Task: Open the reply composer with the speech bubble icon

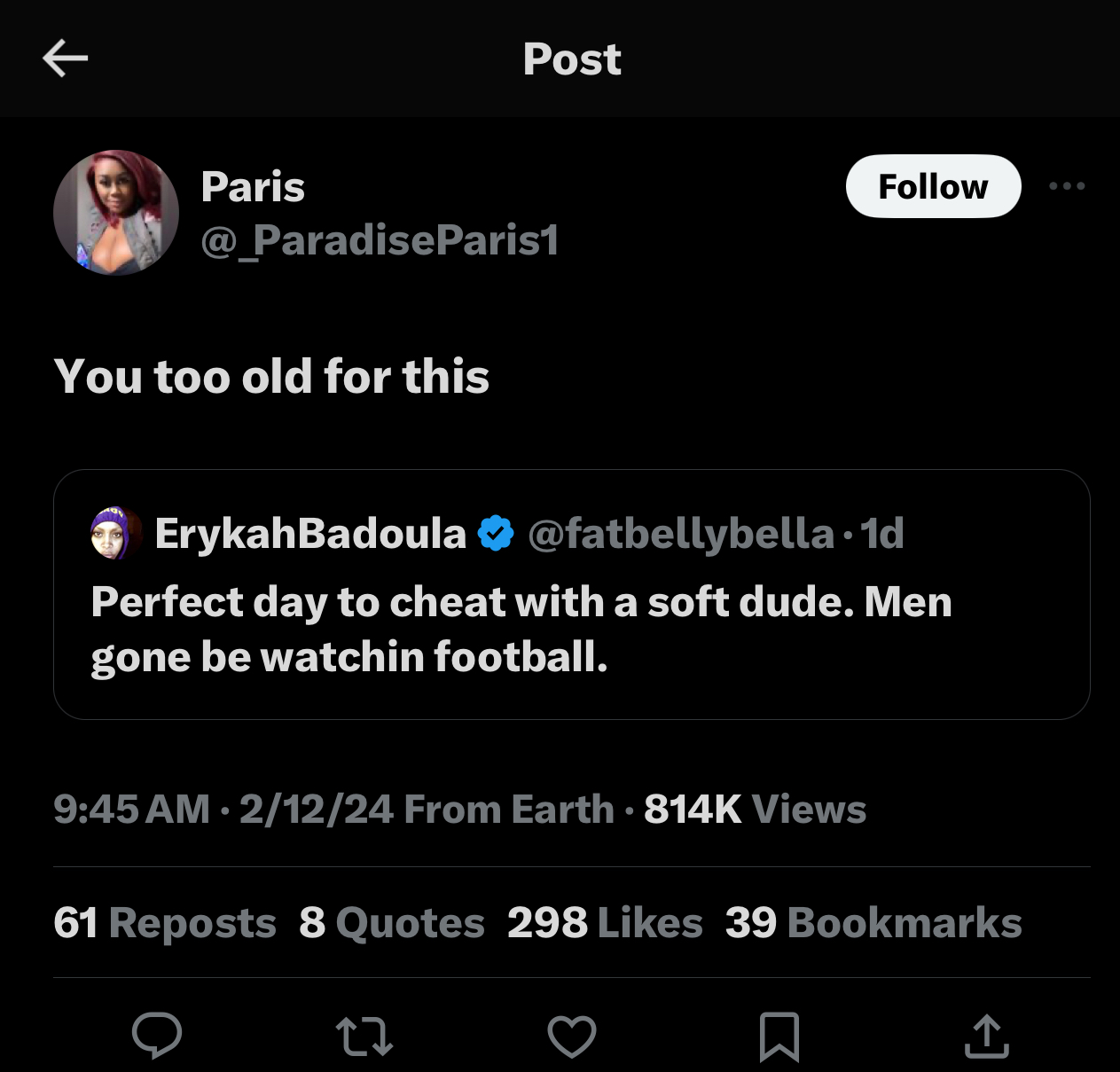Action: [x=158, y=1035]
